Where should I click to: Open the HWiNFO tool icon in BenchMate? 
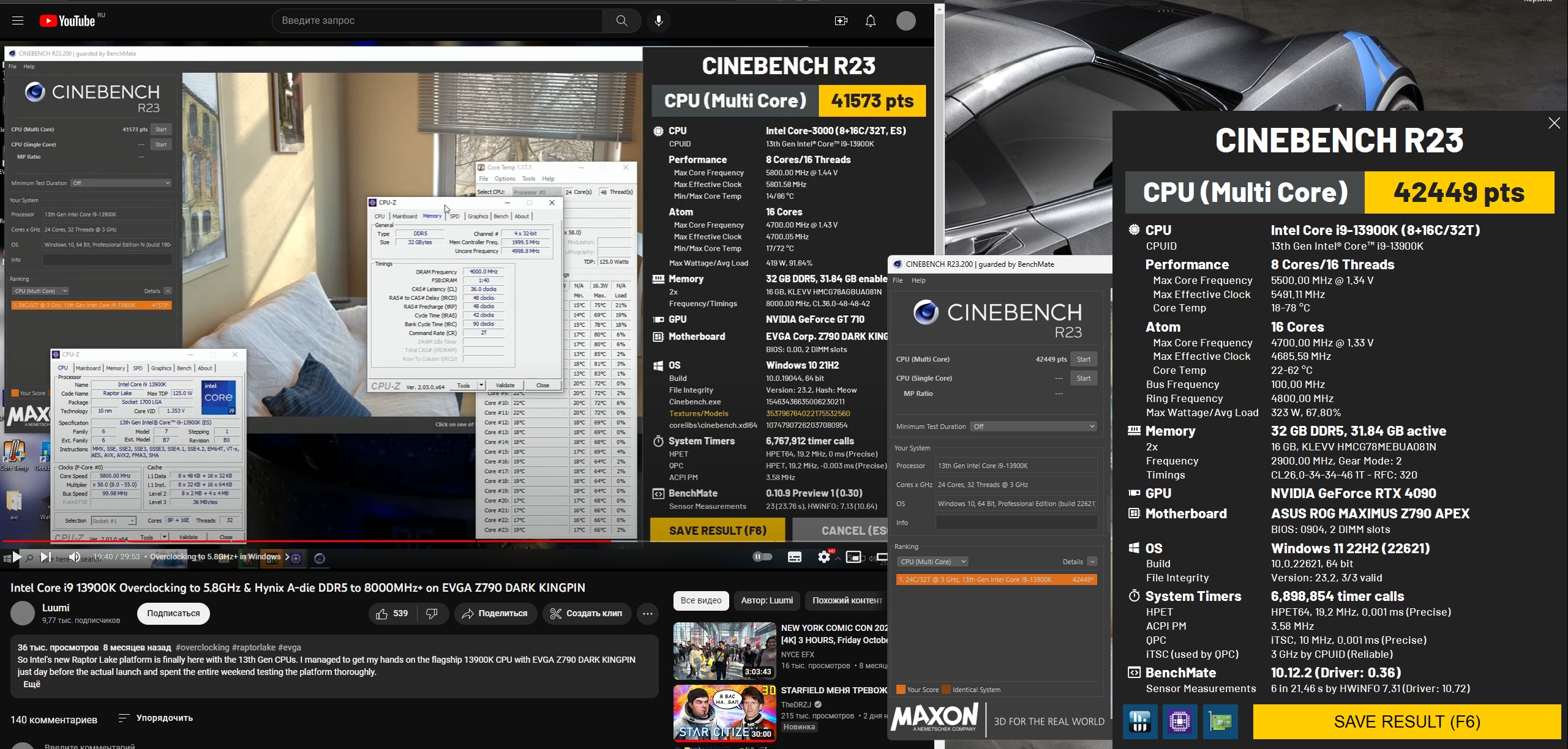point(1139,722)
